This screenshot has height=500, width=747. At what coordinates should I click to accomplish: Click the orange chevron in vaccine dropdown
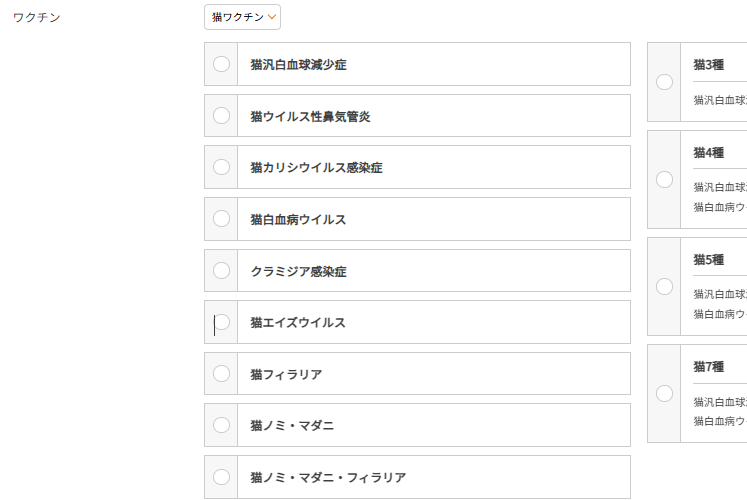(x=272, y=17)
